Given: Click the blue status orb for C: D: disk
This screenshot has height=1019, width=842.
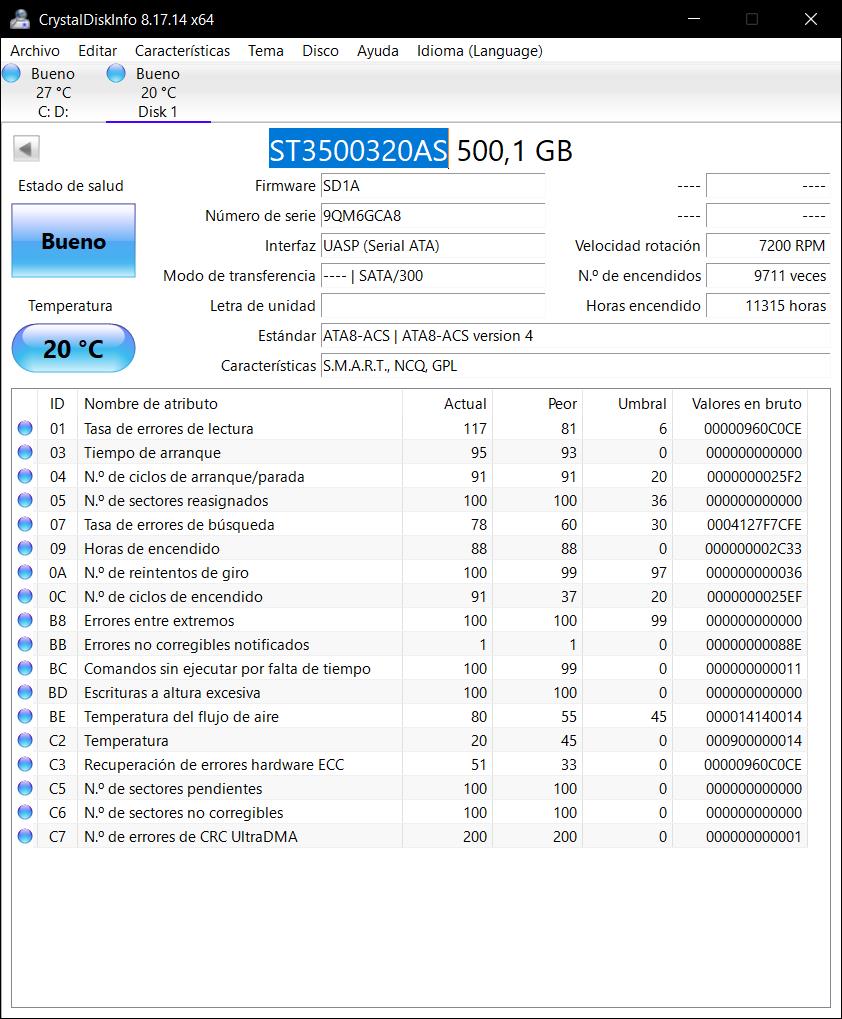Looking at the screenshot, I should click(x=12, y=73).
